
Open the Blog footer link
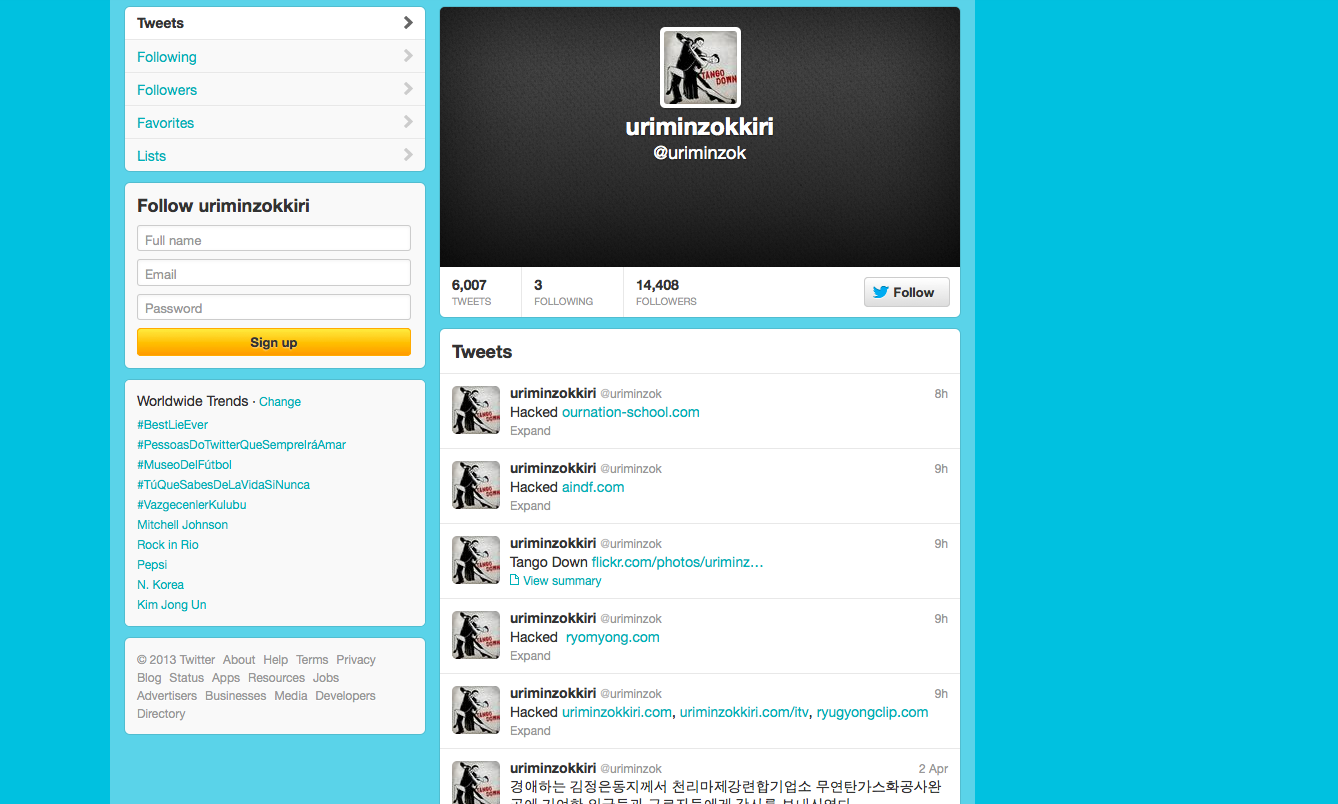[x=149, y=678]
